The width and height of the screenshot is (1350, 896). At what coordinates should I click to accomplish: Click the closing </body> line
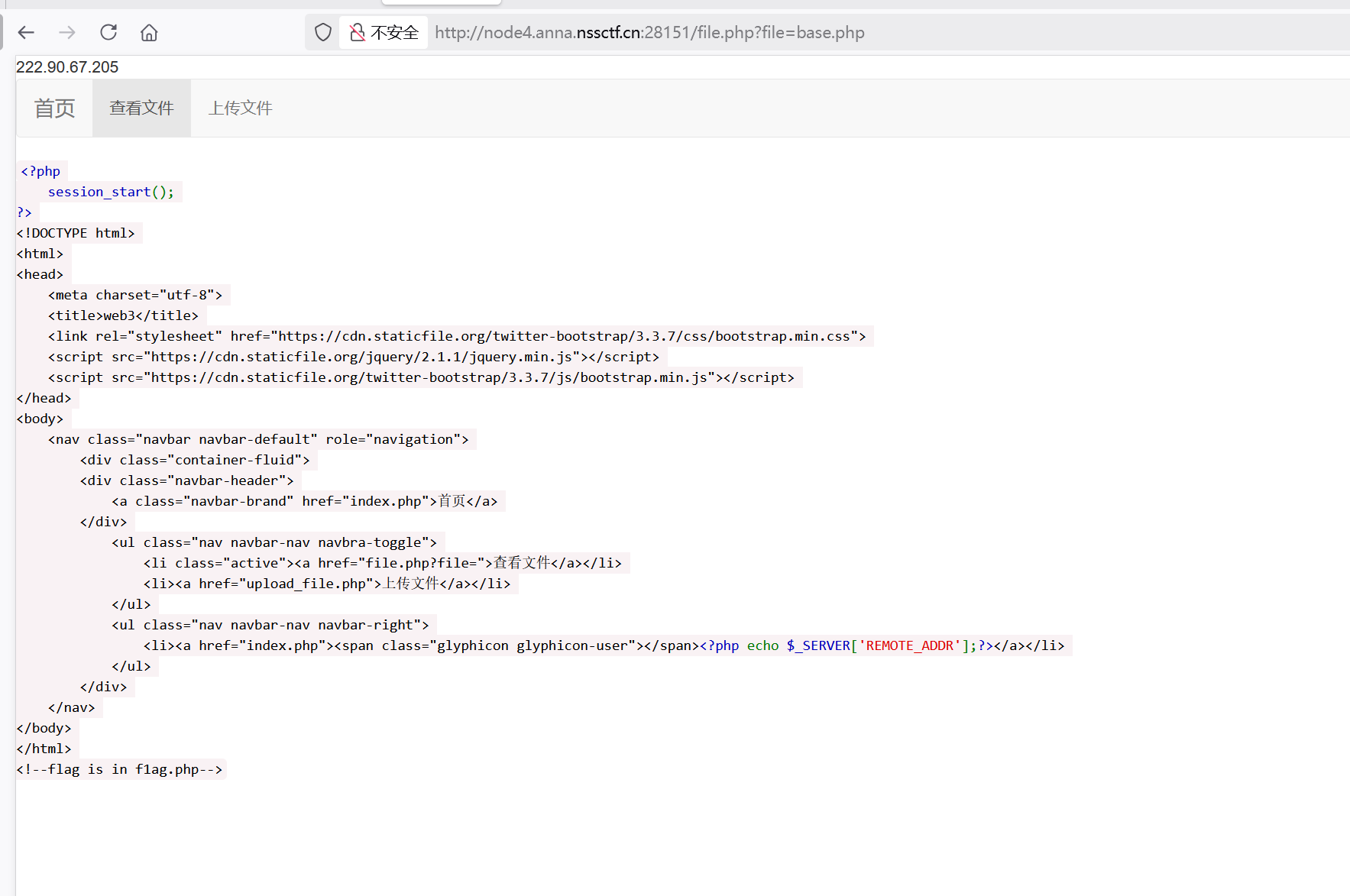click(x=44, y=728)
